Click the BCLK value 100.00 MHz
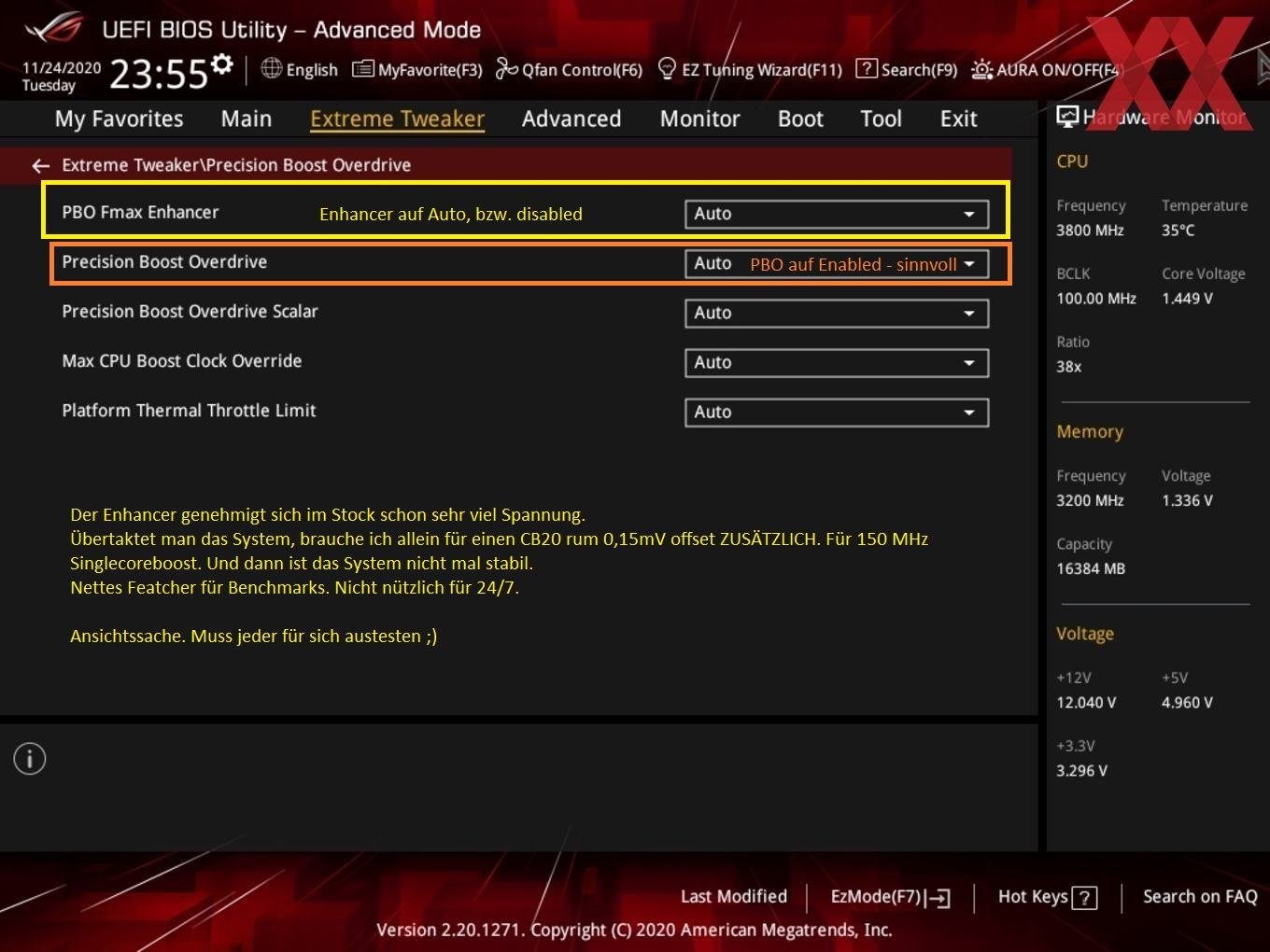This screenshot has width=1270, height=952. [x=1096, y=299]
